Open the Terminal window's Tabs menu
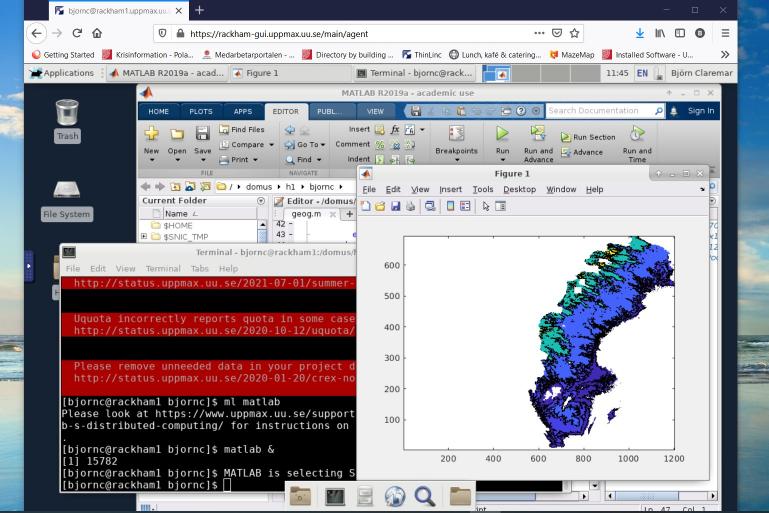The width and height of the screenshot is (769, 513). click(200, 268)
